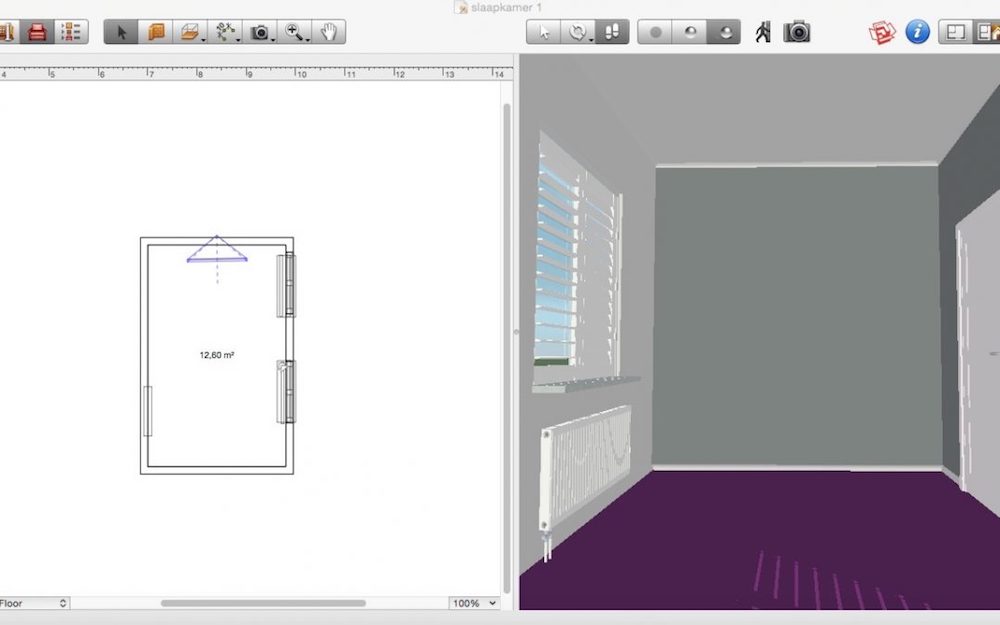Select the 2D arrow selection tool
Screen dimensions: 1000x625
tap(121, 32)
